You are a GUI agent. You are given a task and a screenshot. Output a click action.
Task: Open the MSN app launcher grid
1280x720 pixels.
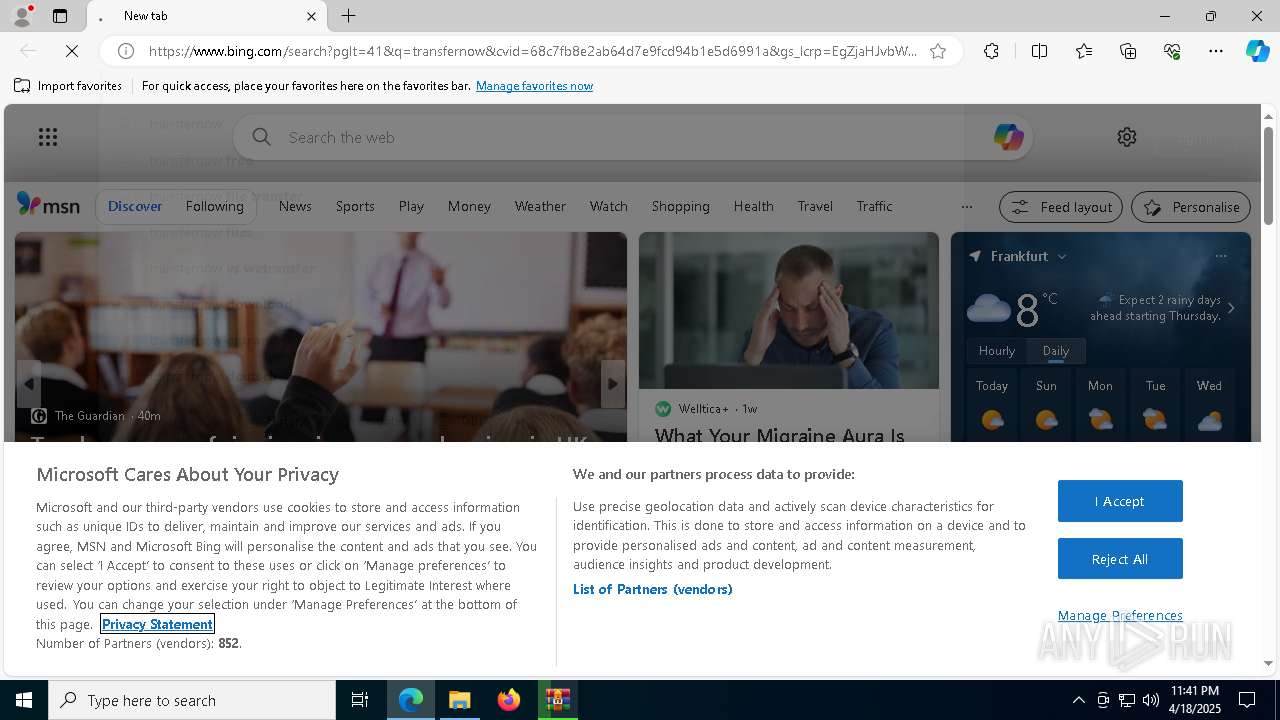pos(47,137)
